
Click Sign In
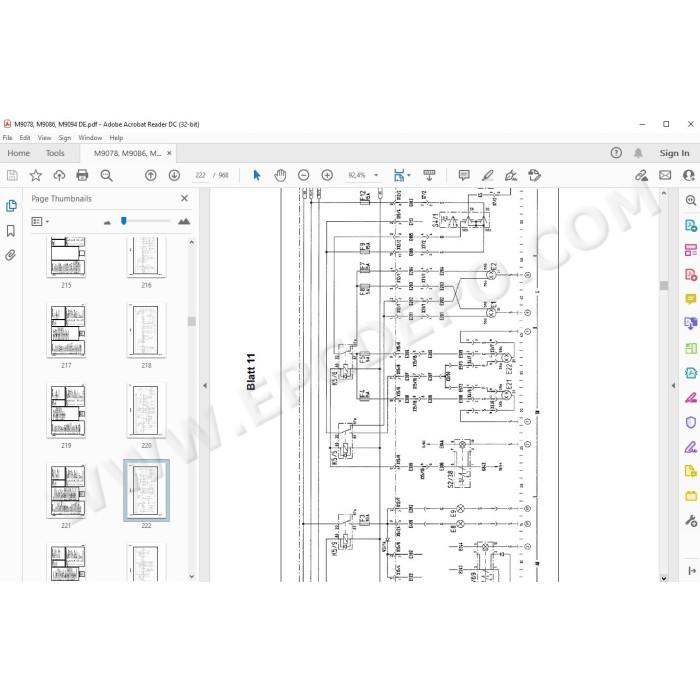[674, 153]
